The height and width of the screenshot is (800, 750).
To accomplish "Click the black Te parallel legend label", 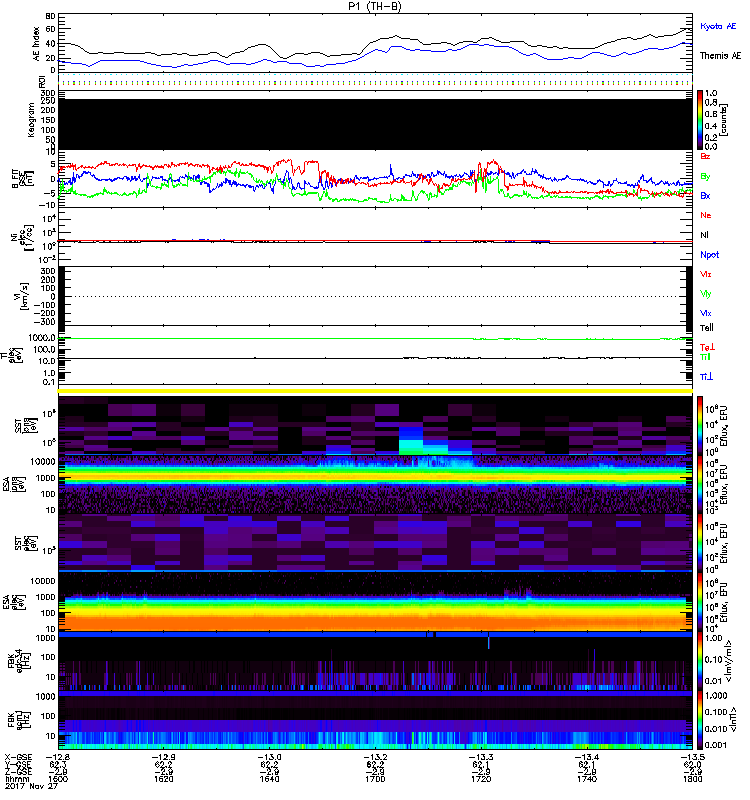I will [707, 328].
